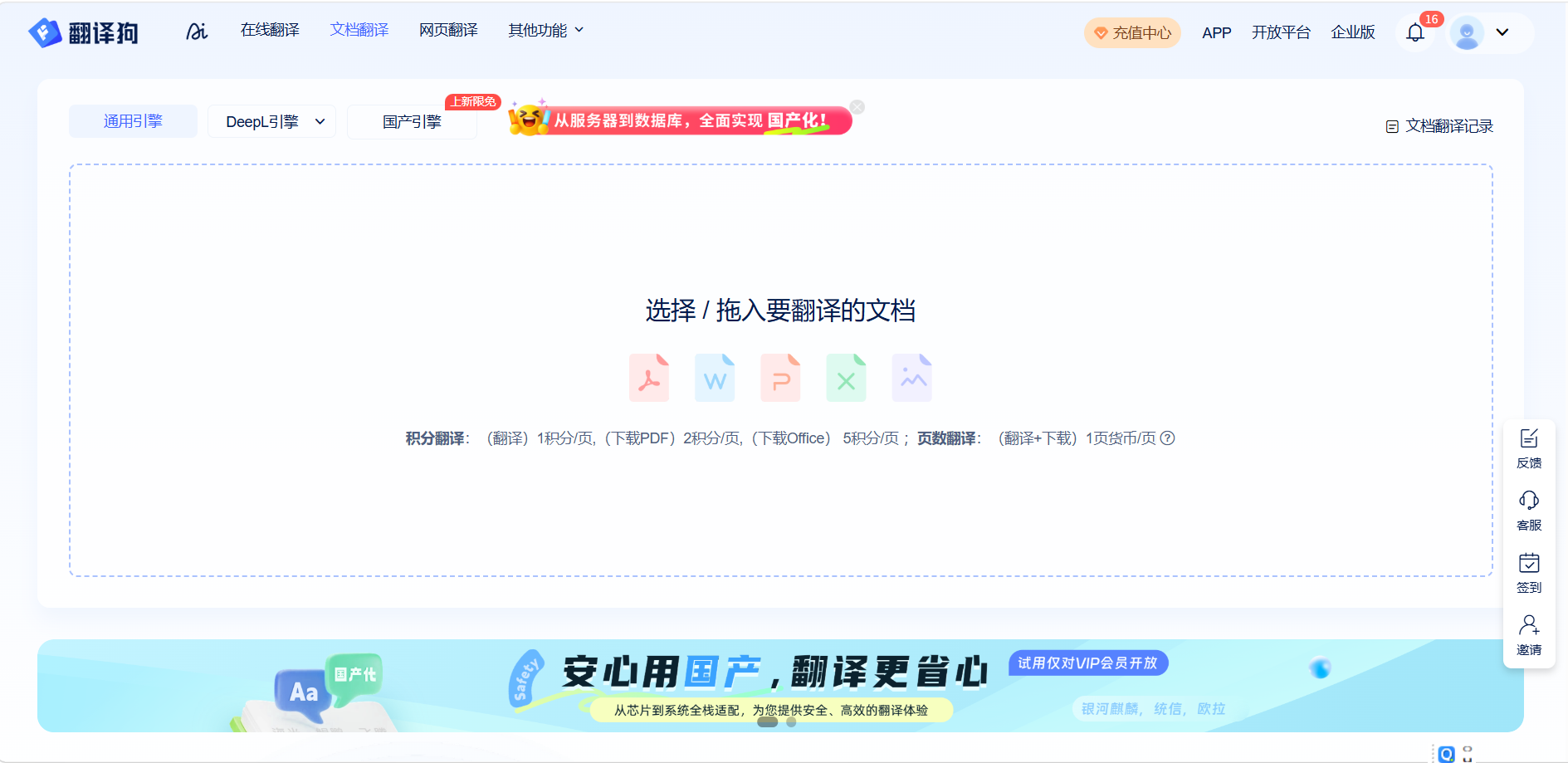Screen dimensions: 1568x763
Task: Open the 邀请 invite friend icon
Action: [x=1528, y=635]
